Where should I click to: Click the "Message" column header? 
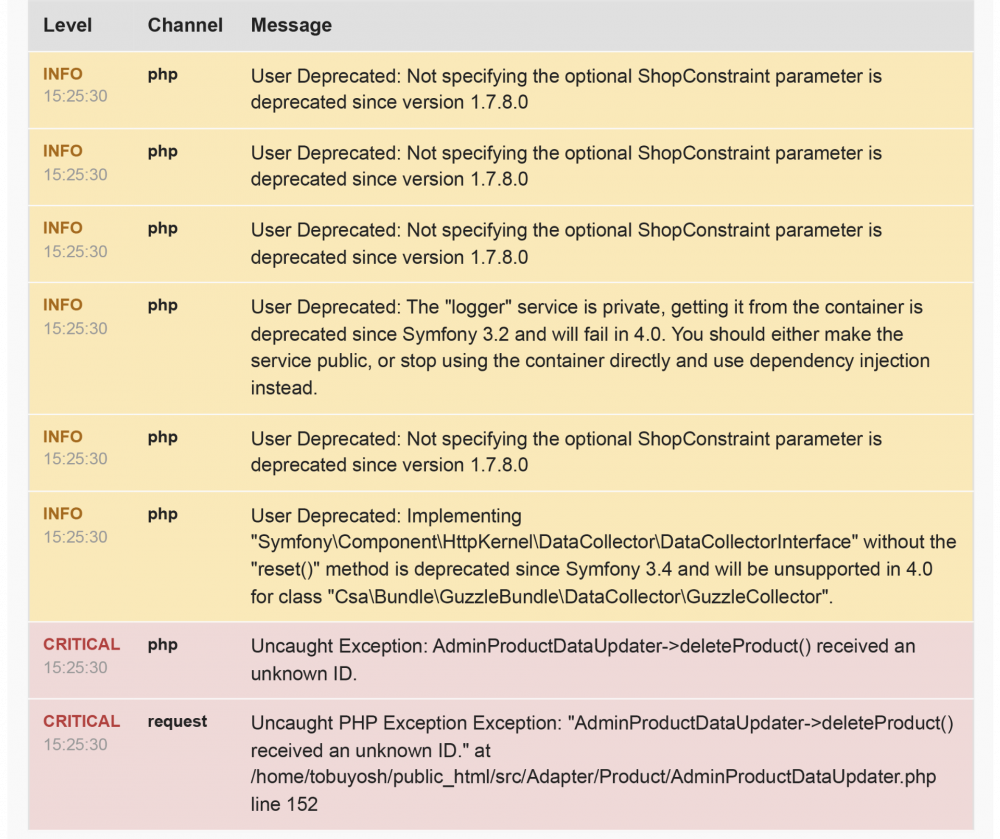point(290,25)
